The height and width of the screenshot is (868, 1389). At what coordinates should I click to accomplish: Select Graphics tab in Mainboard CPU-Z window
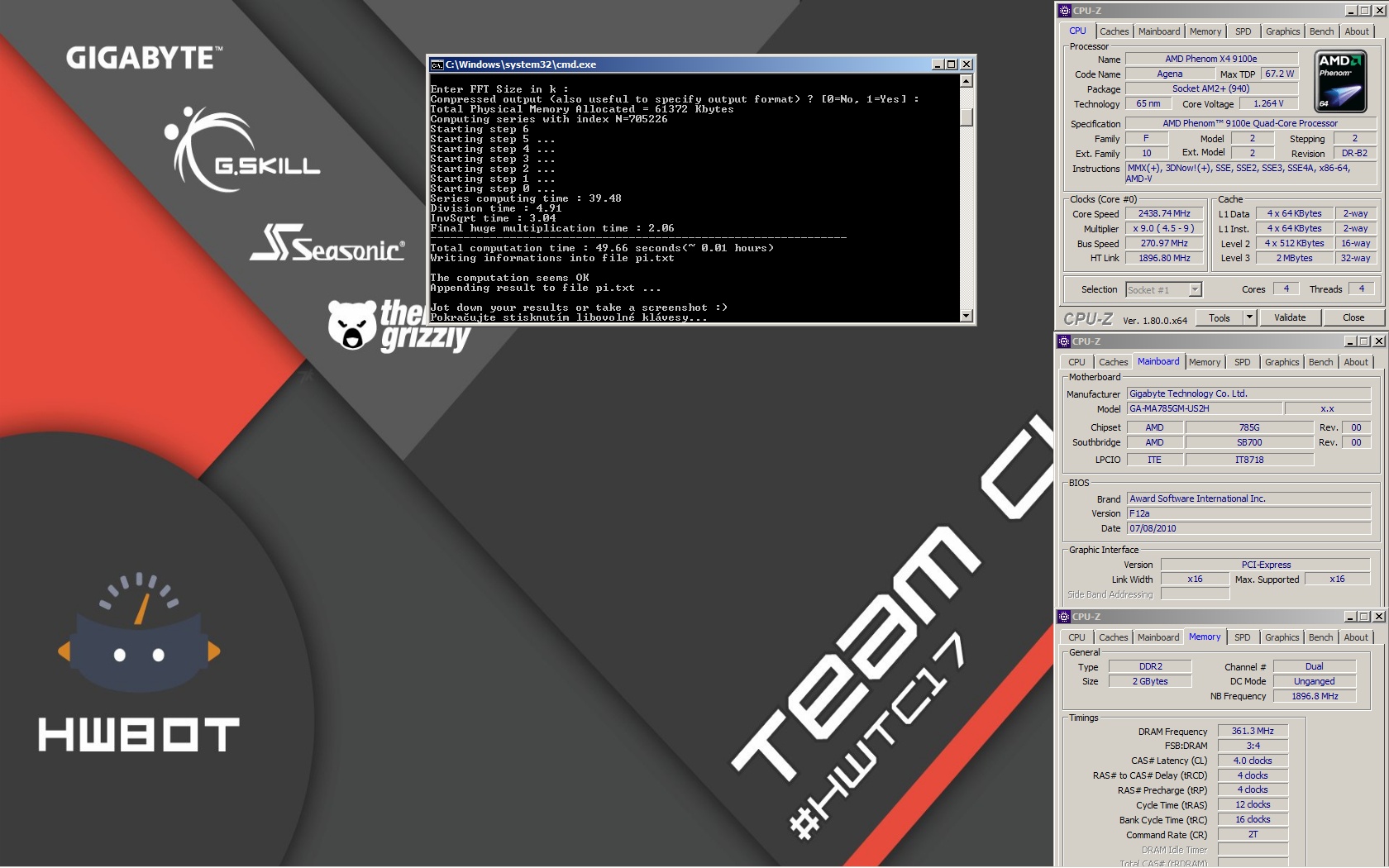click(1282, 362)
